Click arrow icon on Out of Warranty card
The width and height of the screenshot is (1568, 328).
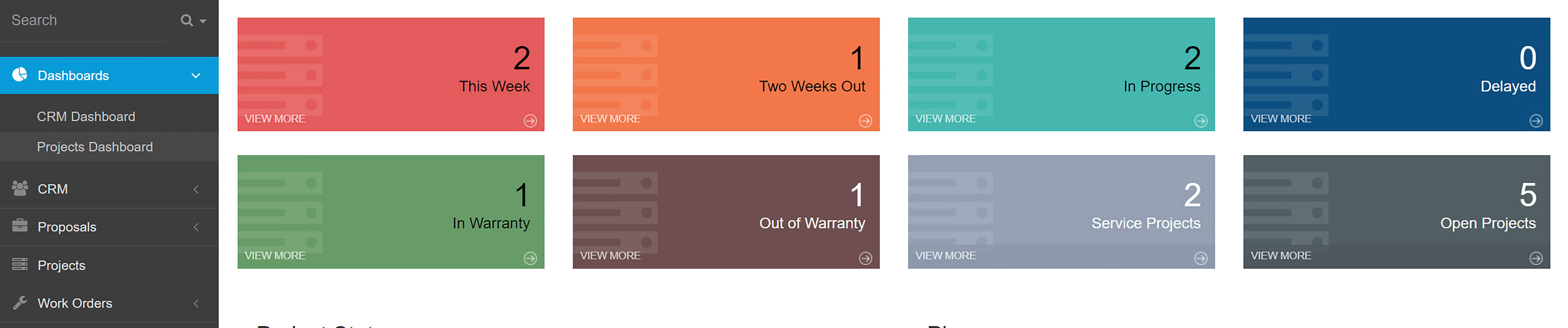click(x=866, y=258)
